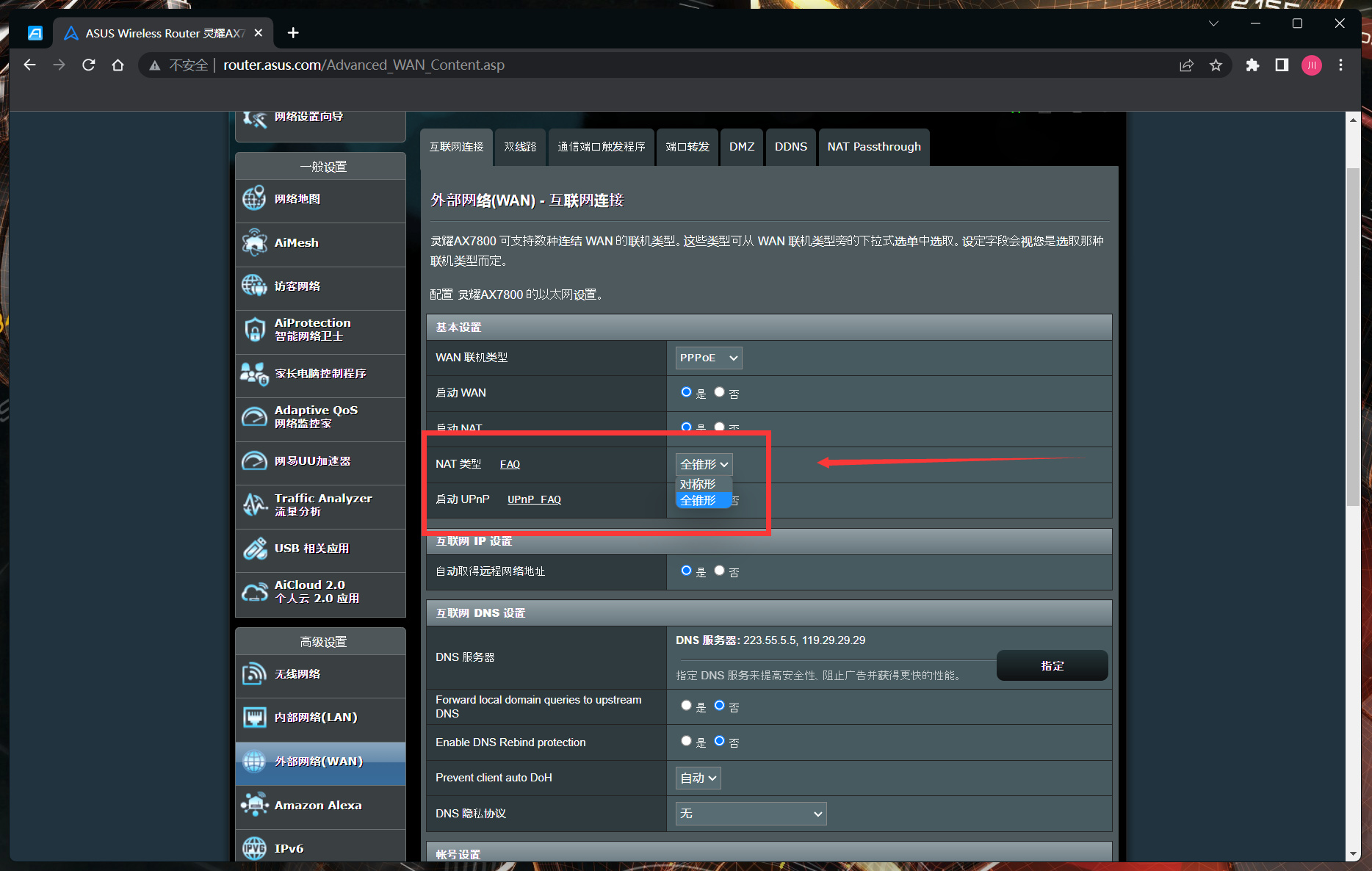Viewport: 1372px width, 871px height.
Task: Open the WAN 联机类型 PPPoE dropdown
Action: click(x=709, y=358)
